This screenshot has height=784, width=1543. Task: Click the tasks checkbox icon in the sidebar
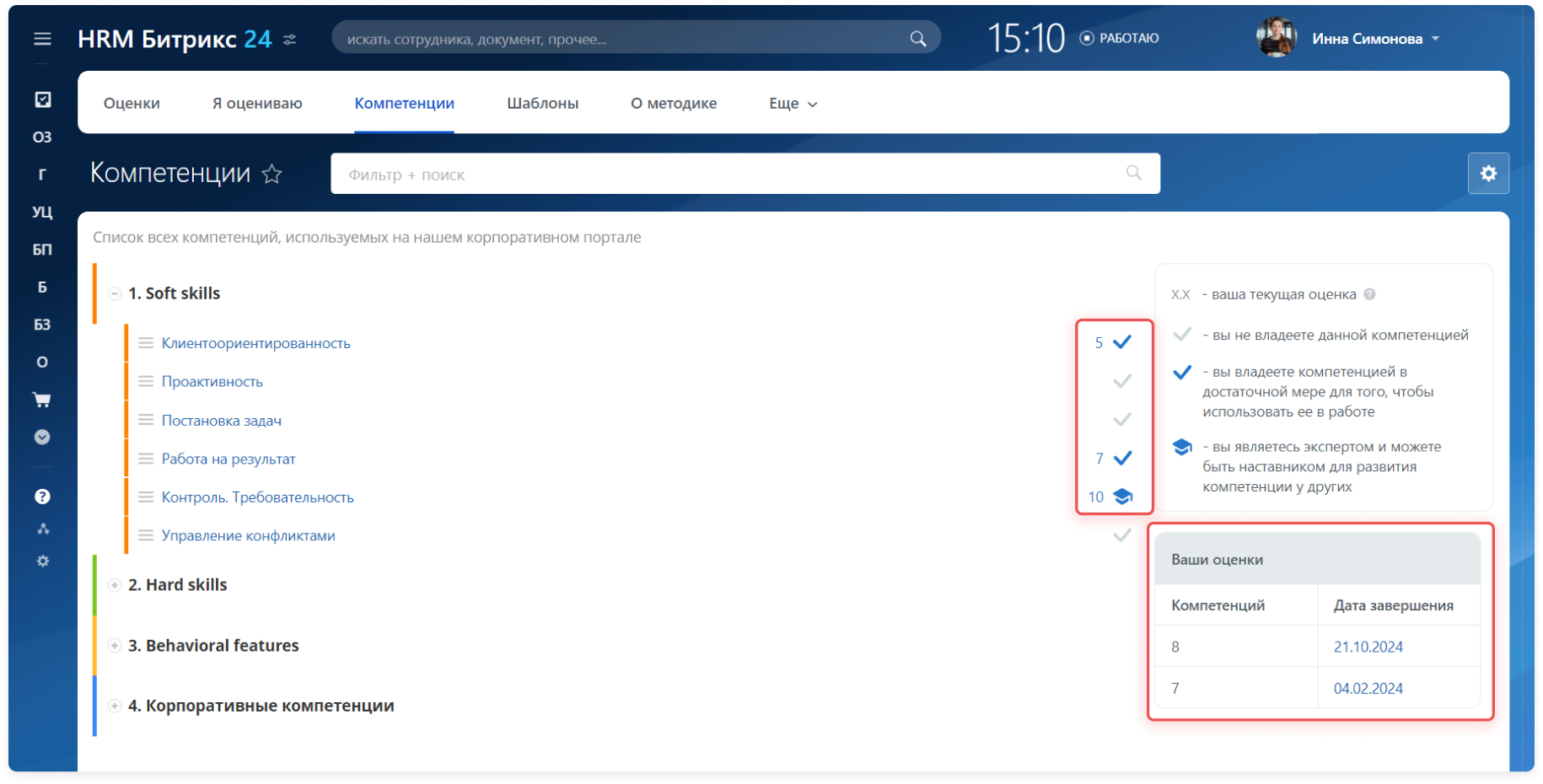click(42, 99)
